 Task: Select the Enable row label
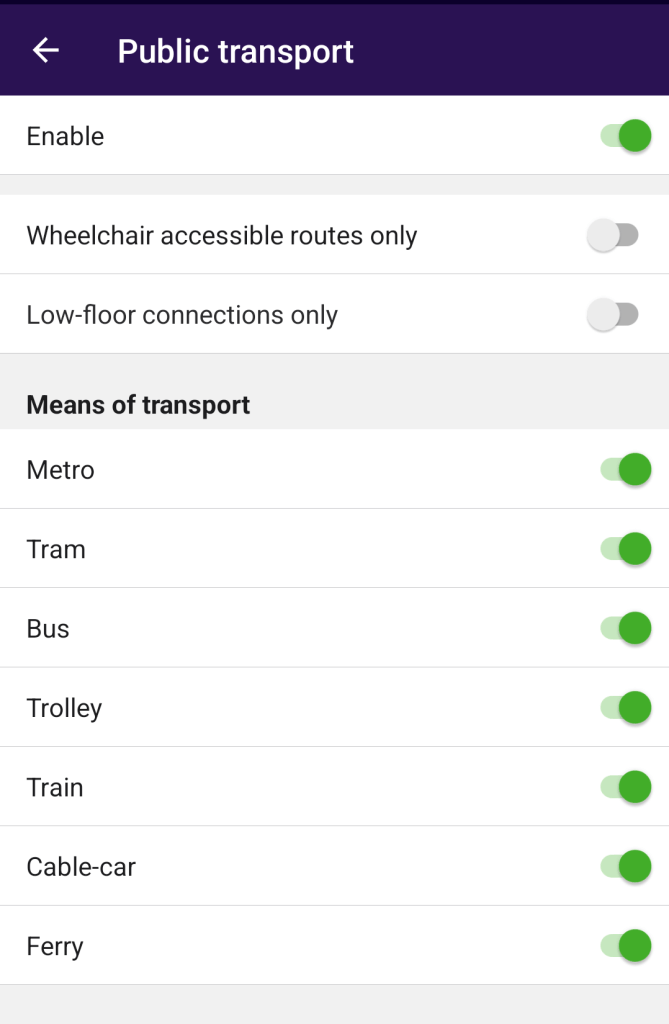click(65, 136)
